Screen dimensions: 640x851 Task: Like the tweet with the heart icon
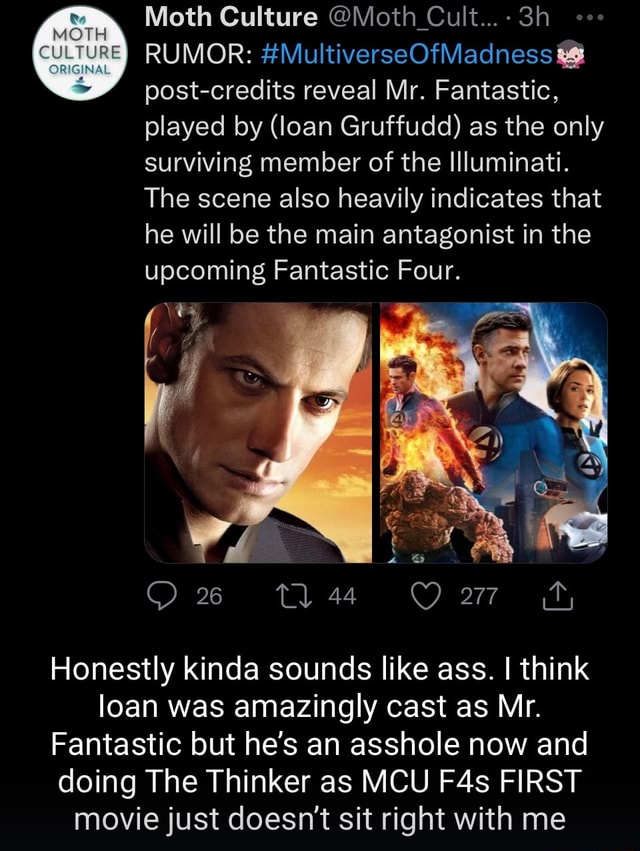[x=432, y=598]
